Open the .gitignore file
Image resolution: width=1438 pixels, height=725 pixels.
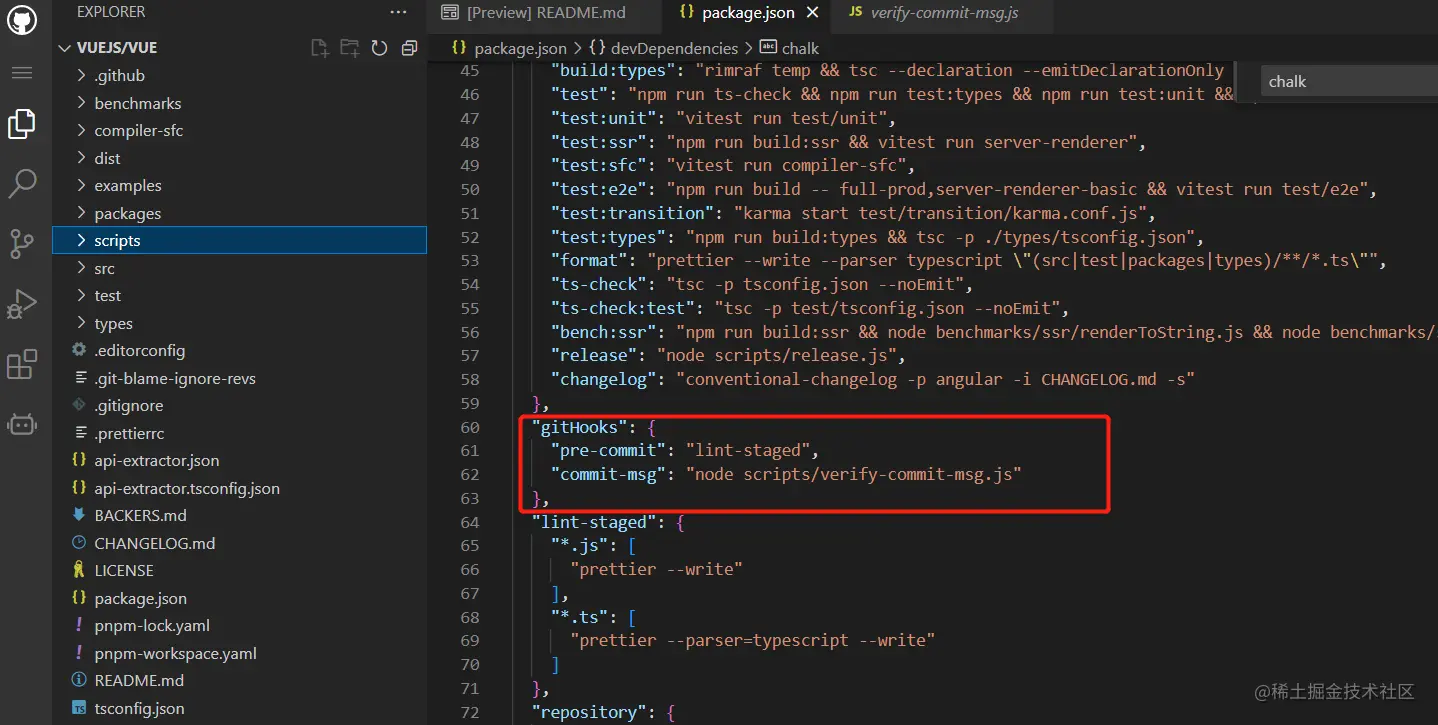point(239,406)
